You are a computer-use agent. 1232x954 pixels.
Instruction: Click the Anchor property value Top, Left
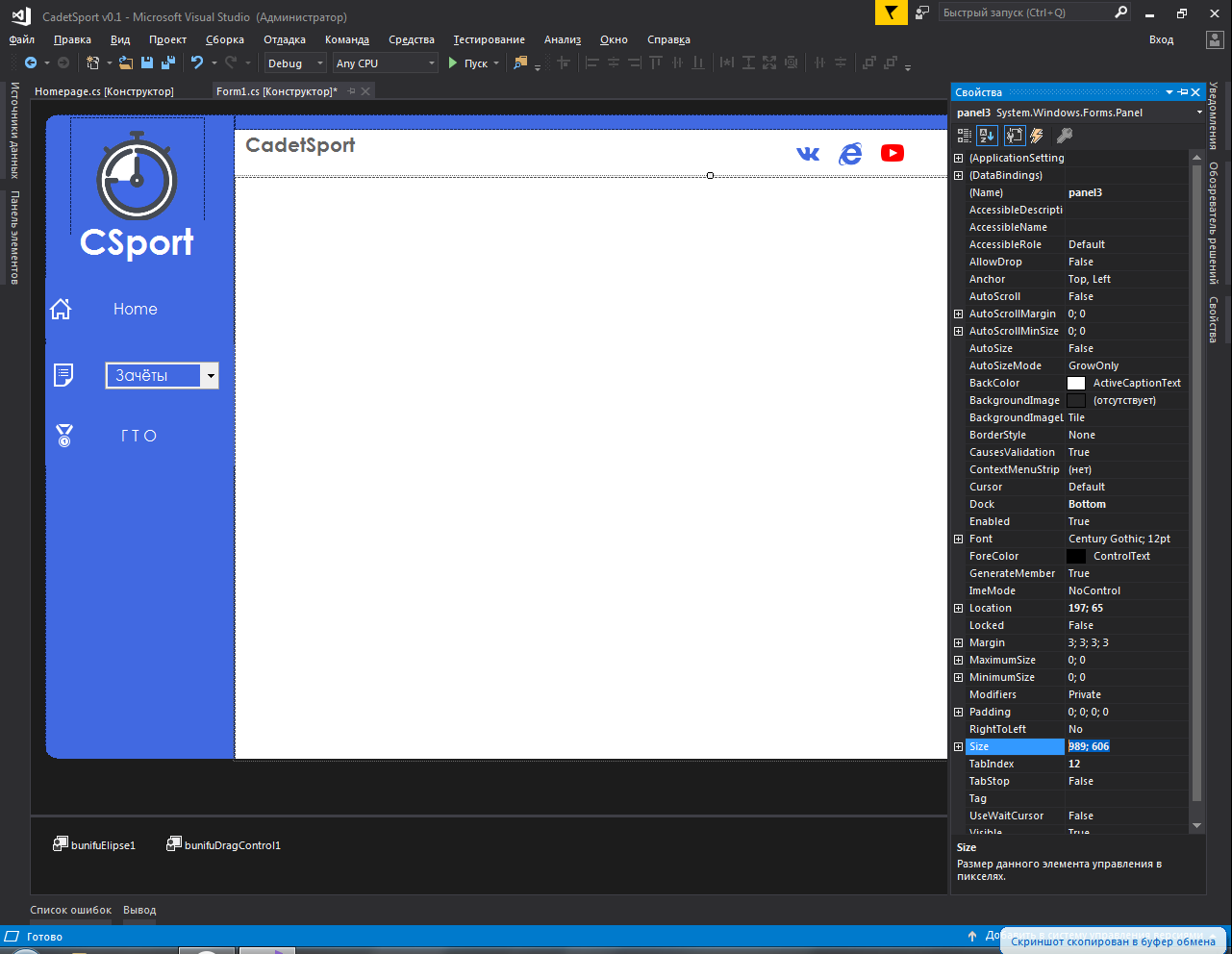point(1127,279)
